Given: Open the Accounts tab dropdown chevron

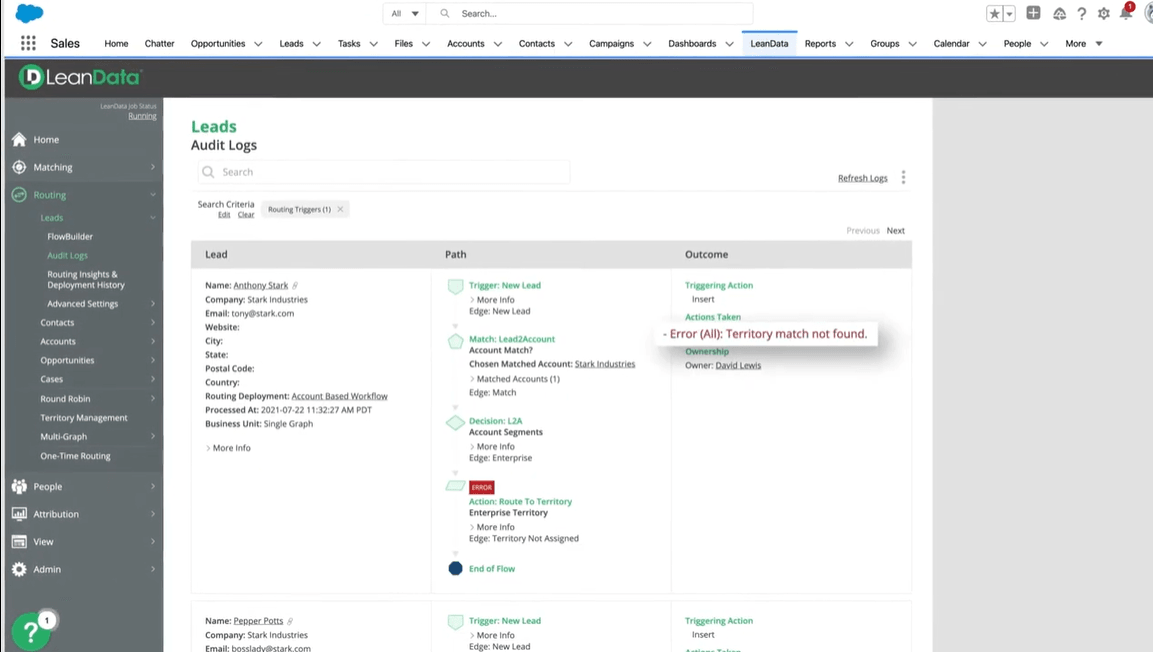Looking at the screenshot, I should pos(498,44).
